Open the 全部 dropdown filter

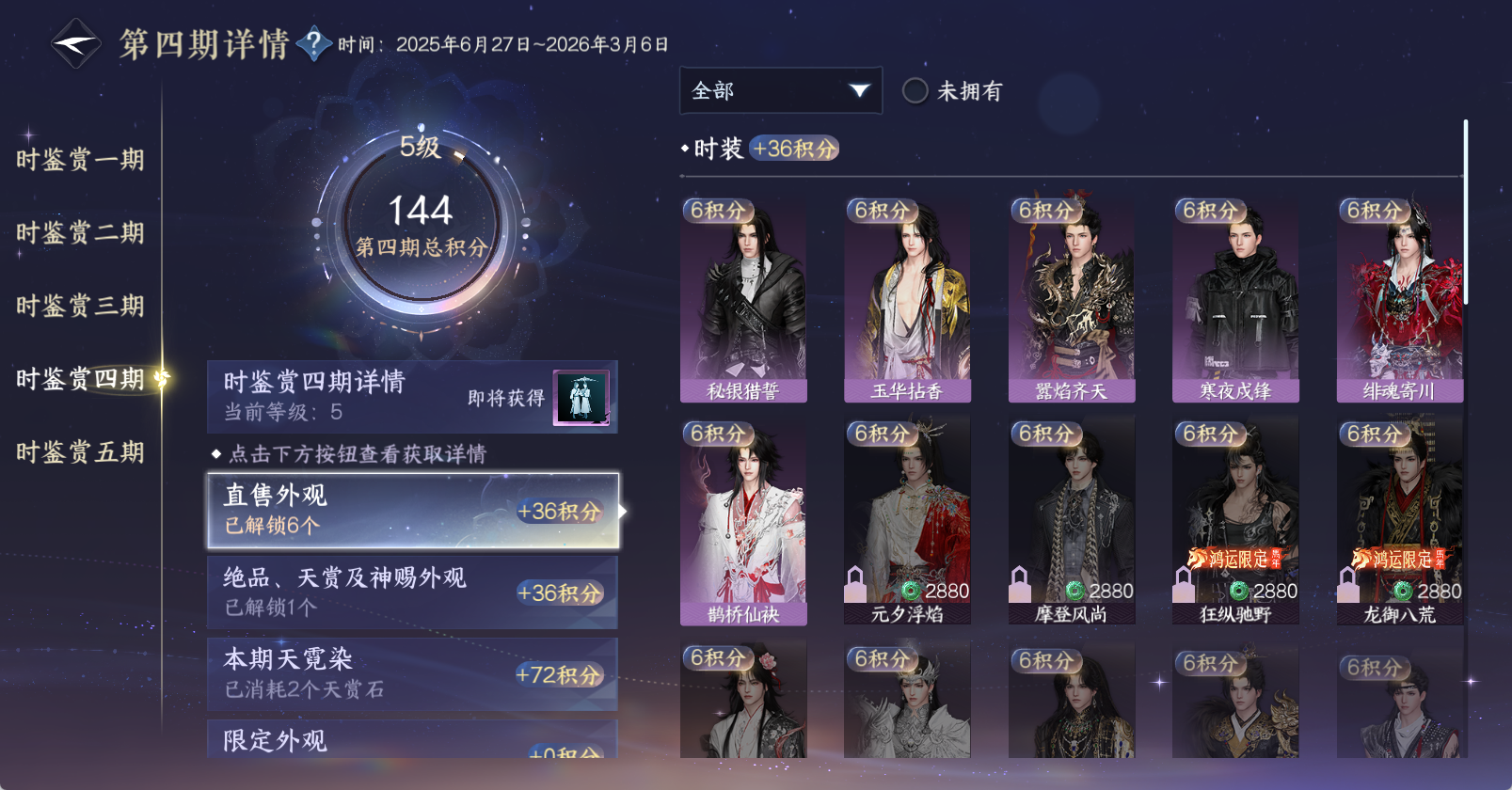(x=781, y=90)
